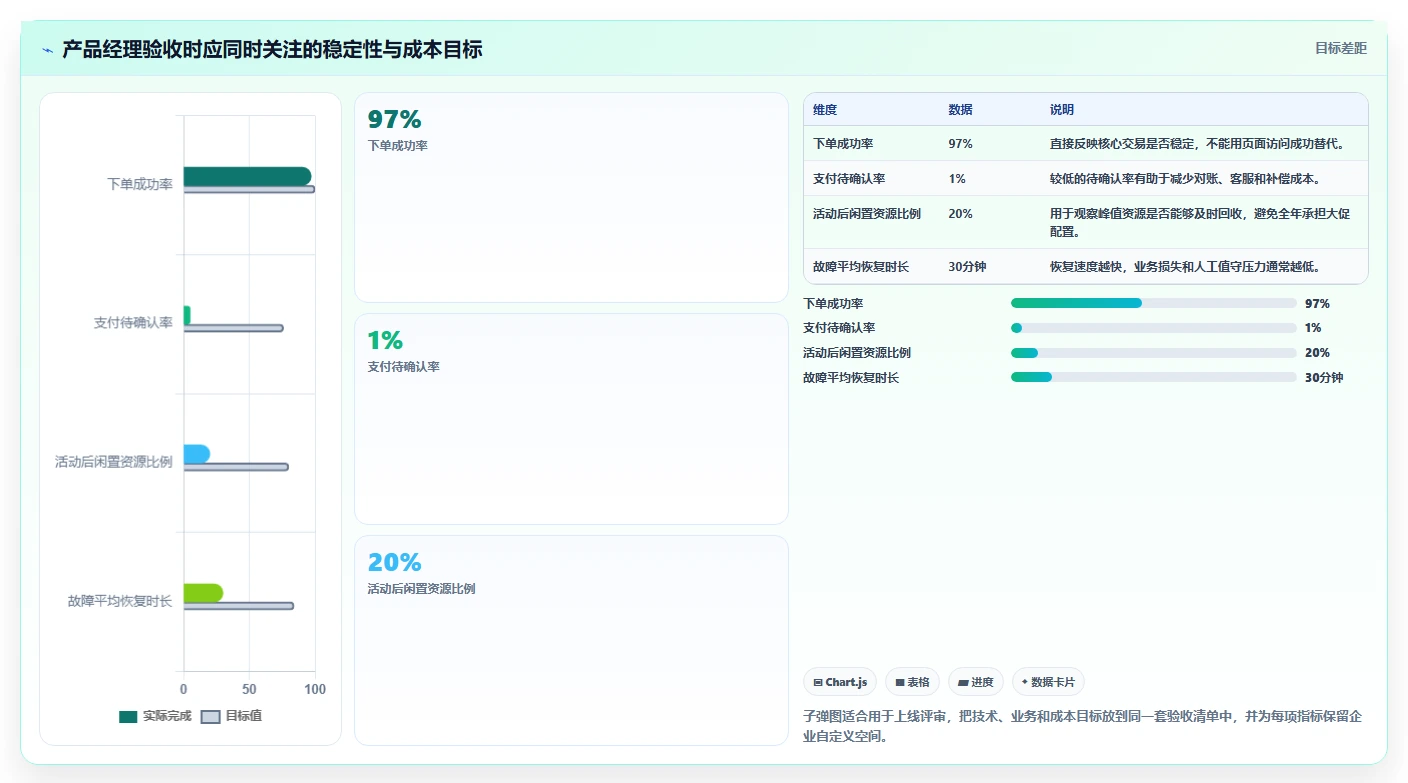Click the 下单成功率 progress bar
The height and width of the screenshot is (783, 1408).
(1153, 303)
